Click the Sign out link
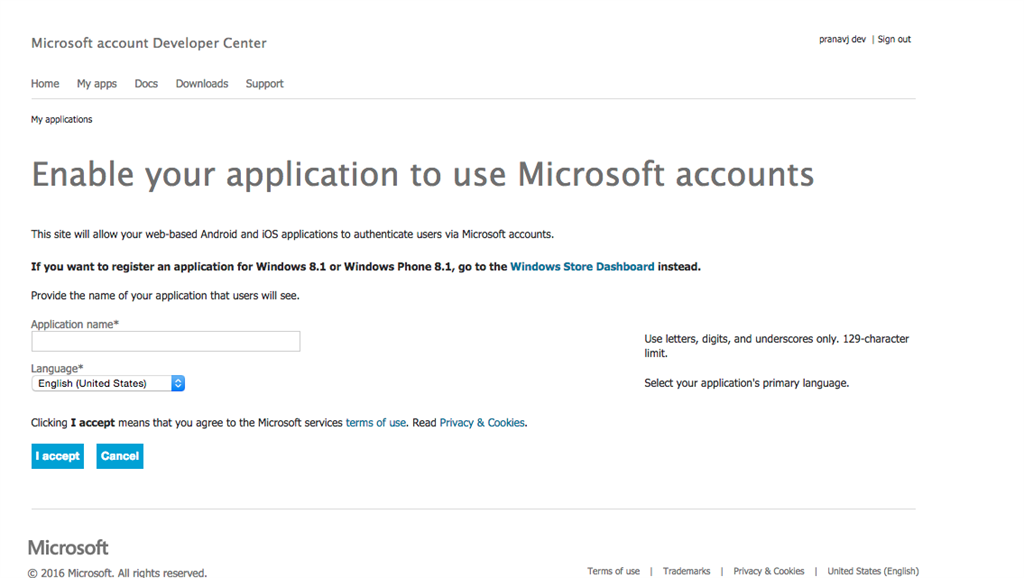Image resolution: width=1024 pixels, height=578 pixels. 894,40
